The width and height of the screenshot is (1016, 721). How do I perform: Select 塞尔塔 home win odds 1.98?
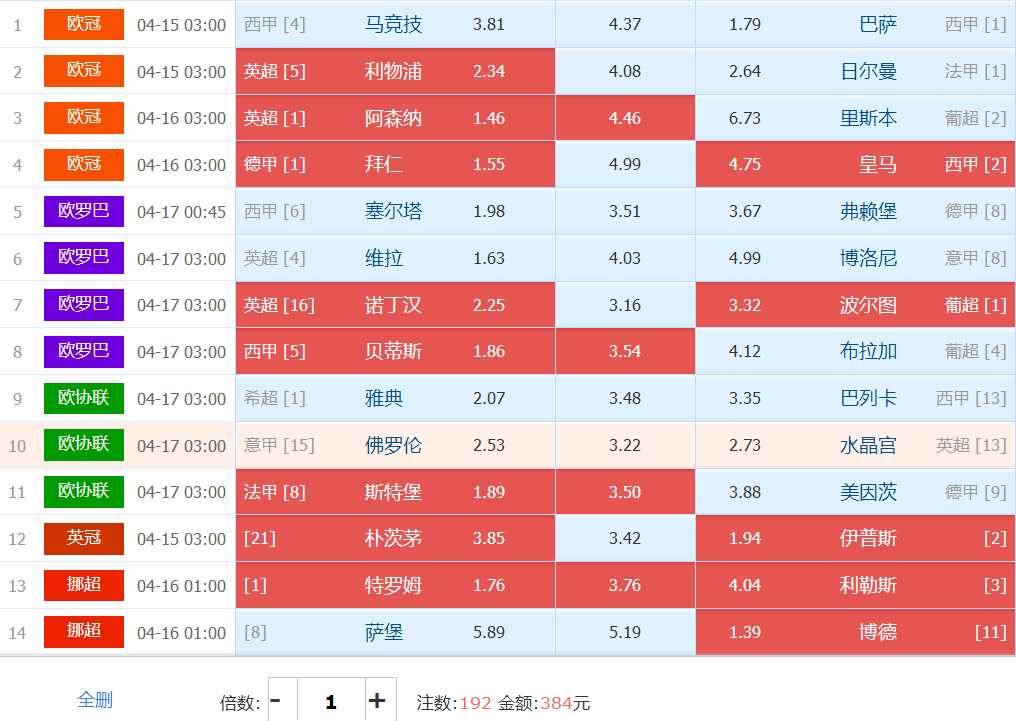395,211
